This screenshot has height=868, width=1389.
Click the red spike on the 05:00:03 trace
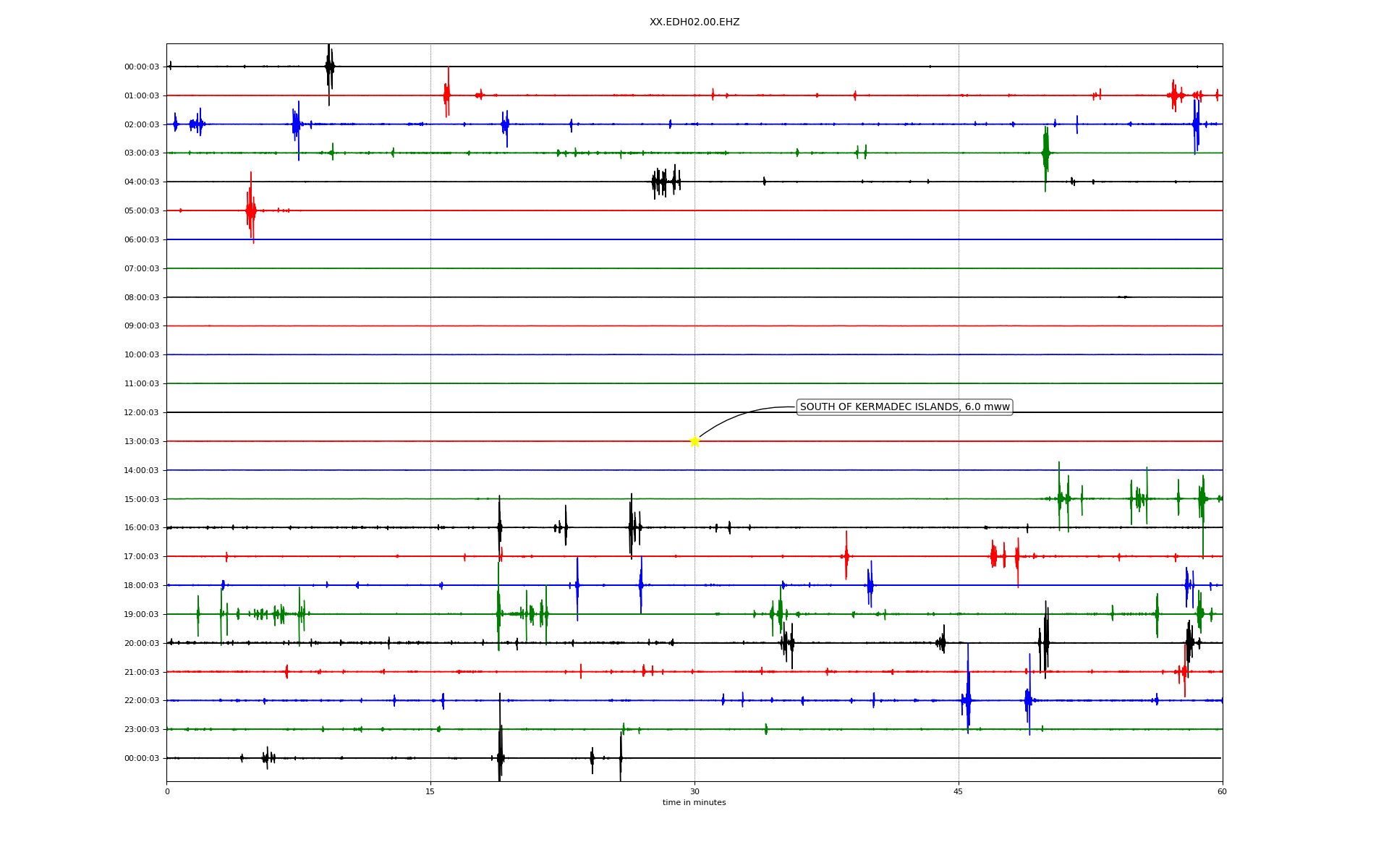[251, 210]
